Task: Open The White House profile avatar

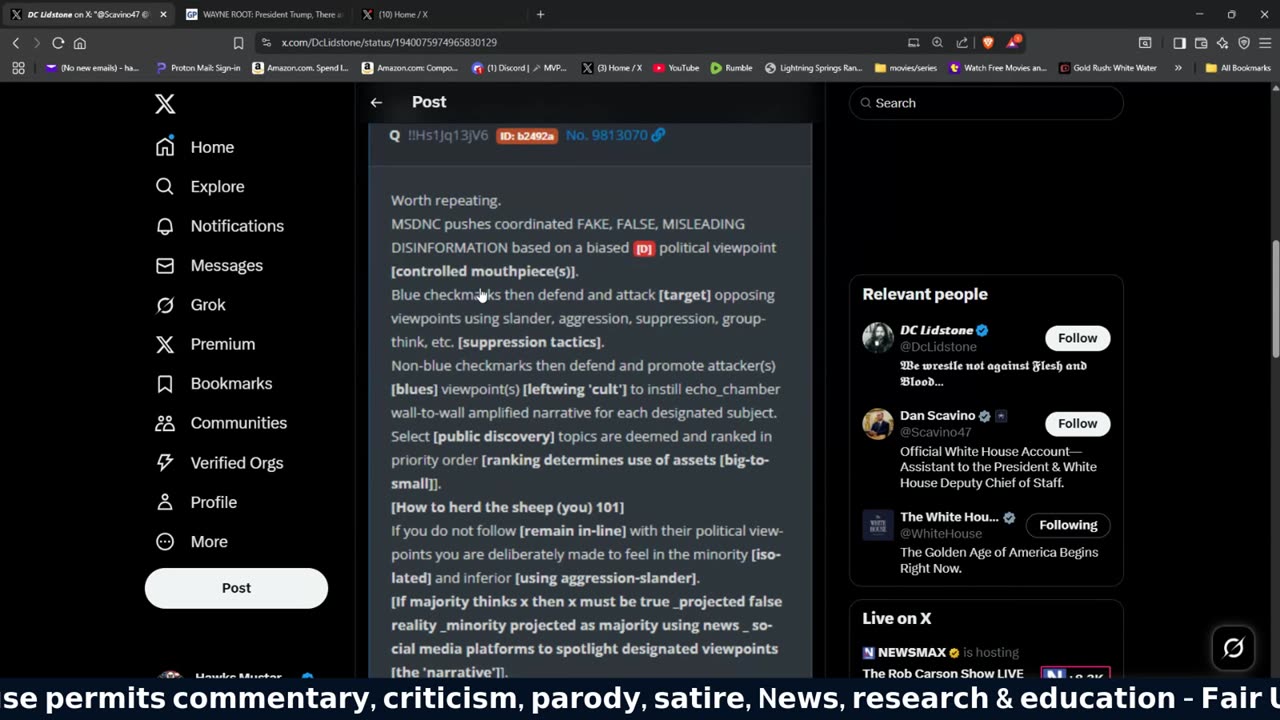Action: tap(878, 525)
